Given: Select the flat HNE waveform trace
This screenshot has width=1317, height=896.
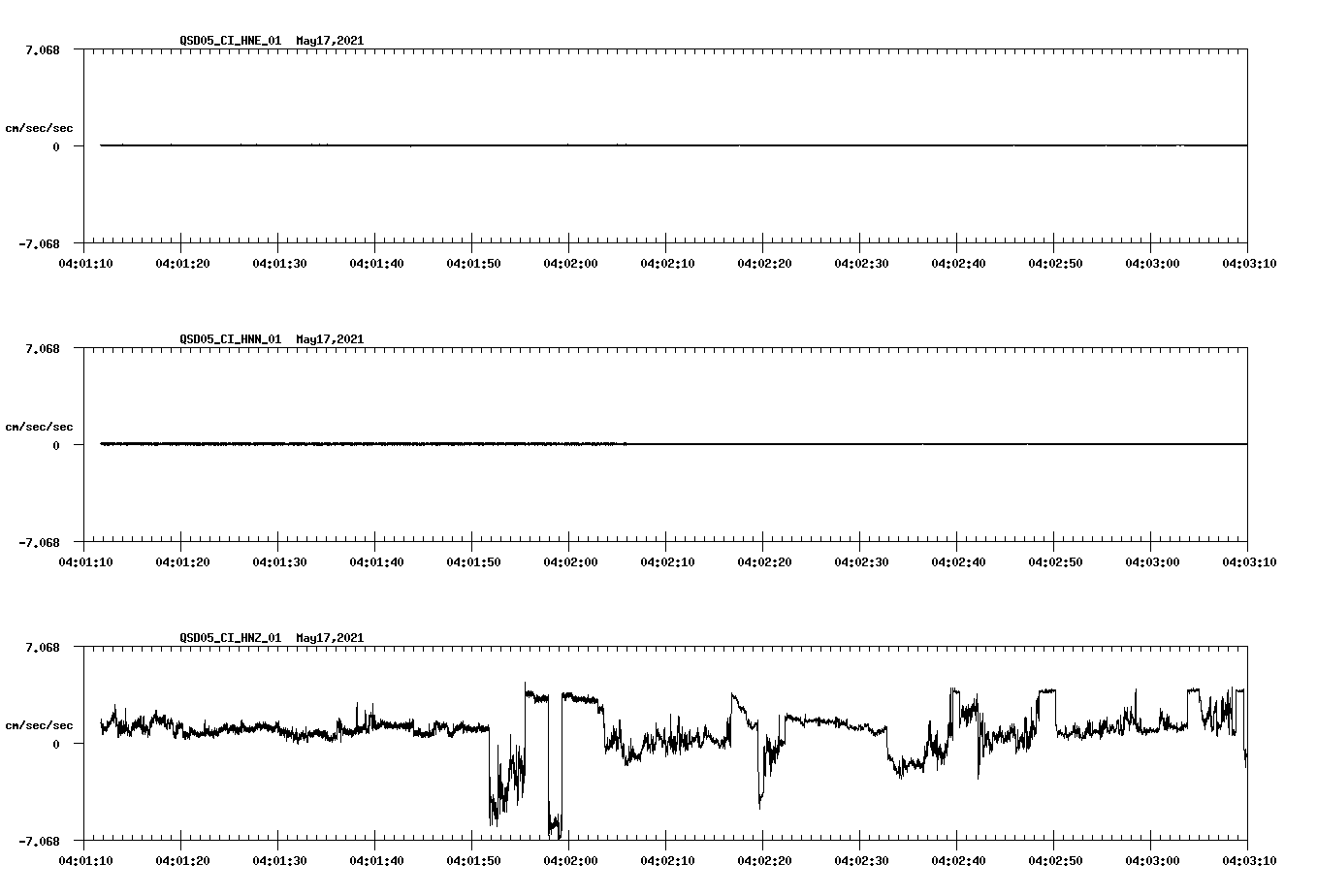Looking at the screenshot, I should coord(582,145).
